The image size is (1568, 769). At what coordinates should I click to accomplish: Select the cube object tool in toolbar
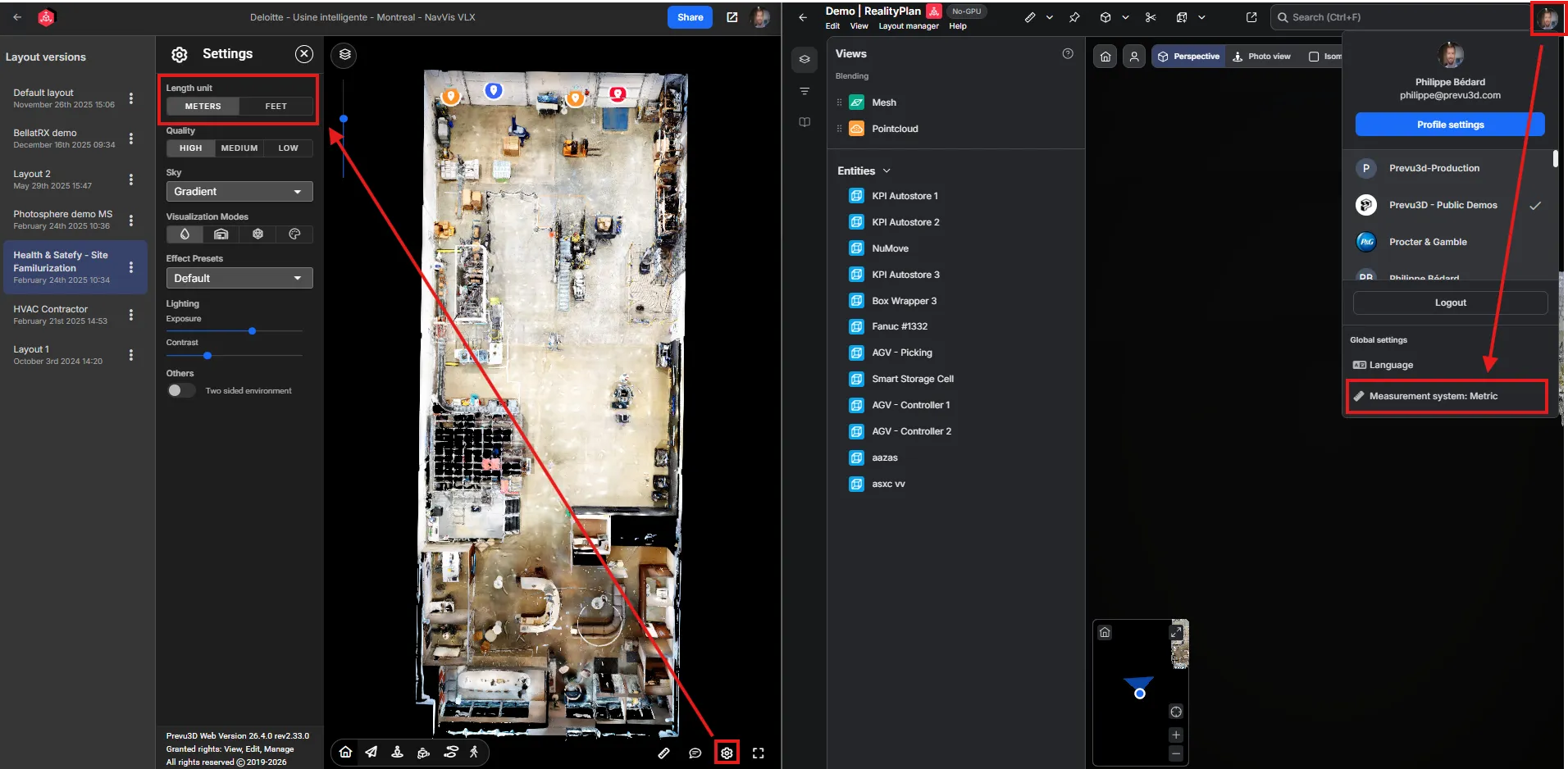coord(1105,17)
